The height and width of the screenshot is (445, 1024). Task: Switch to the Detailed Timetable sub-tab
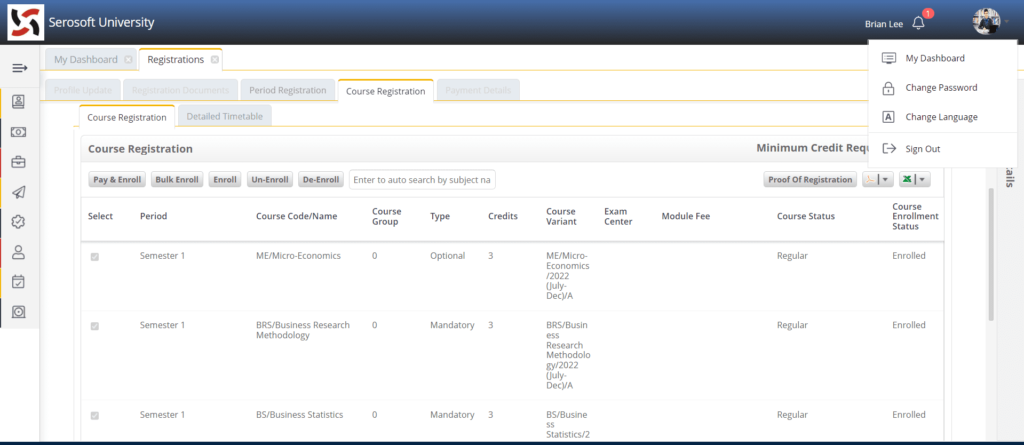[x=225, y=116]
